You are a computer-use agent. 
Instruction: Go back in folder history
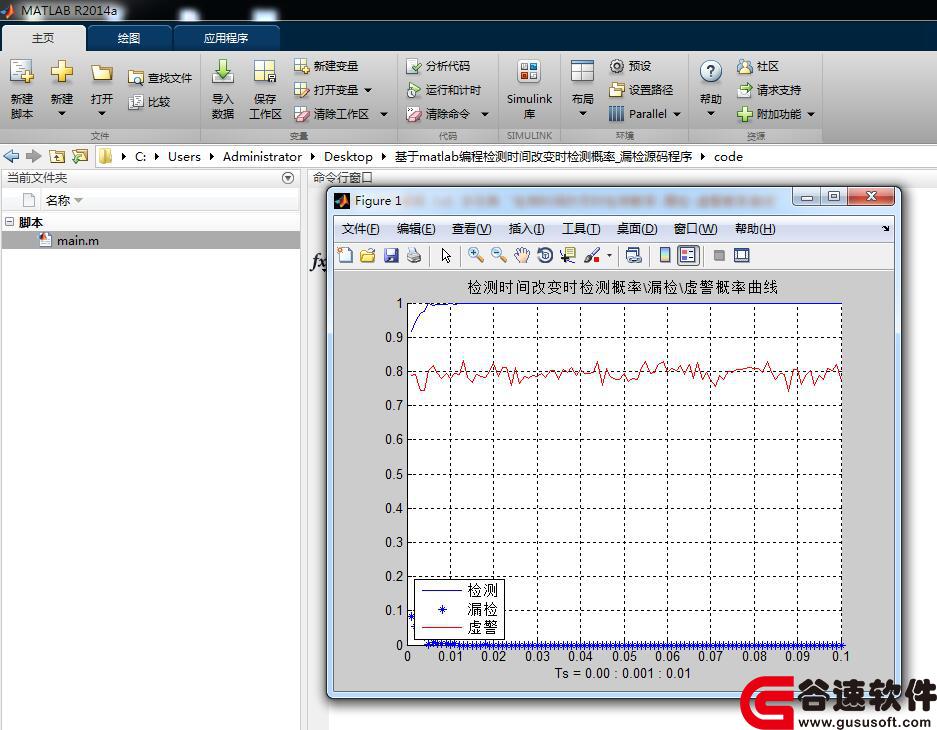click(11, 157)
